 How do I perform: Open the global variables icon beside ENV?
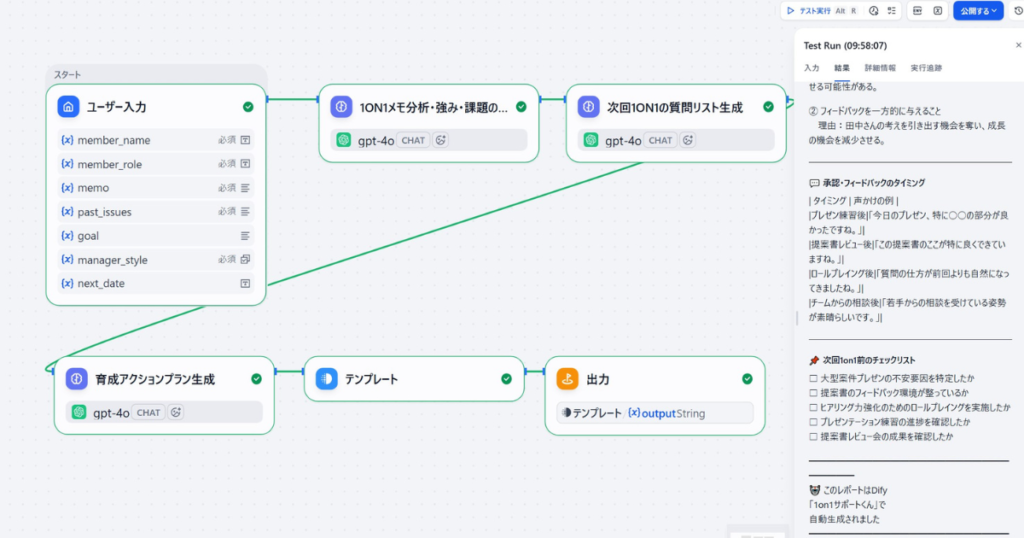pyautogui.click(x=937, y=10)
